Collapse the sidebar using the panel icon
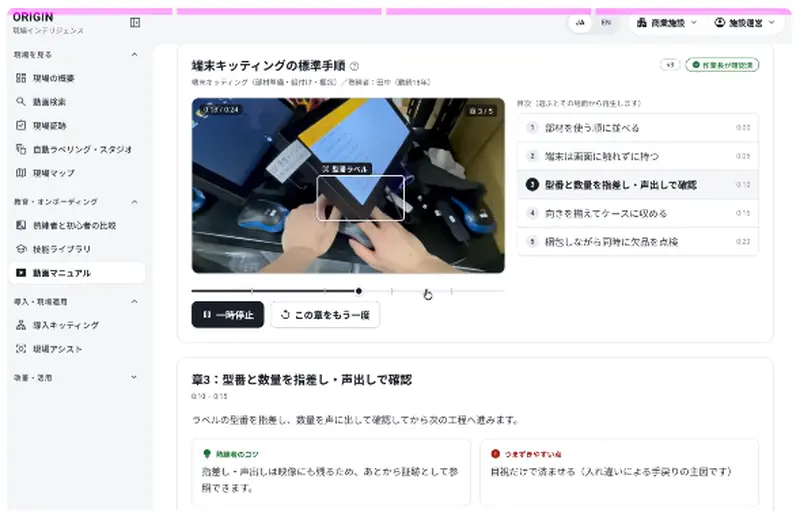The width and height of the screenshot is (800, 517). click(x=135, y=22)
